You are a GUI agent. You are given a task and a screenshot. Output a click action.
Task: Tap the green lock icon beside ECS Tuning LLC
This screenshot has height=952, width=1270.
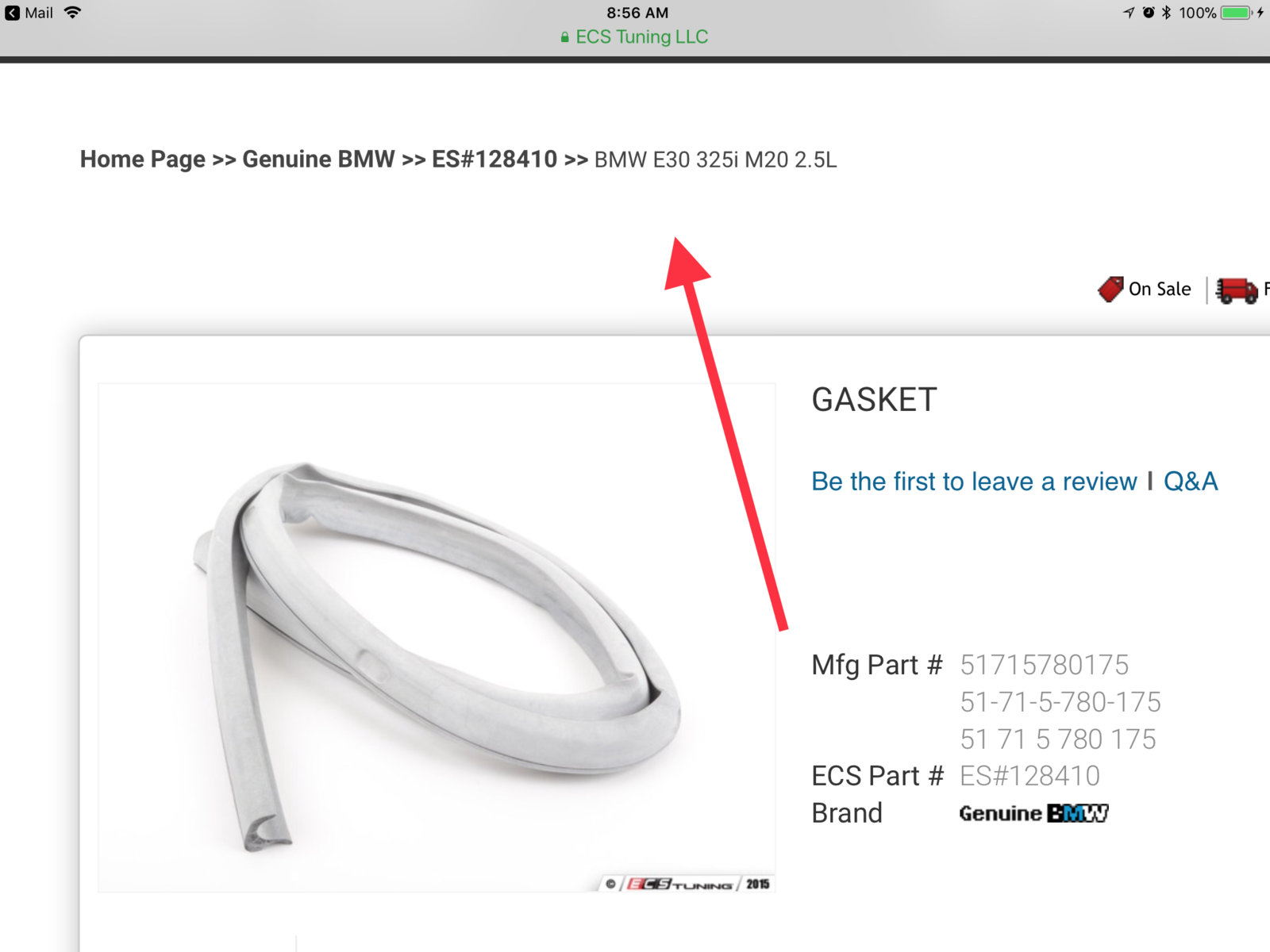[564, 37]
